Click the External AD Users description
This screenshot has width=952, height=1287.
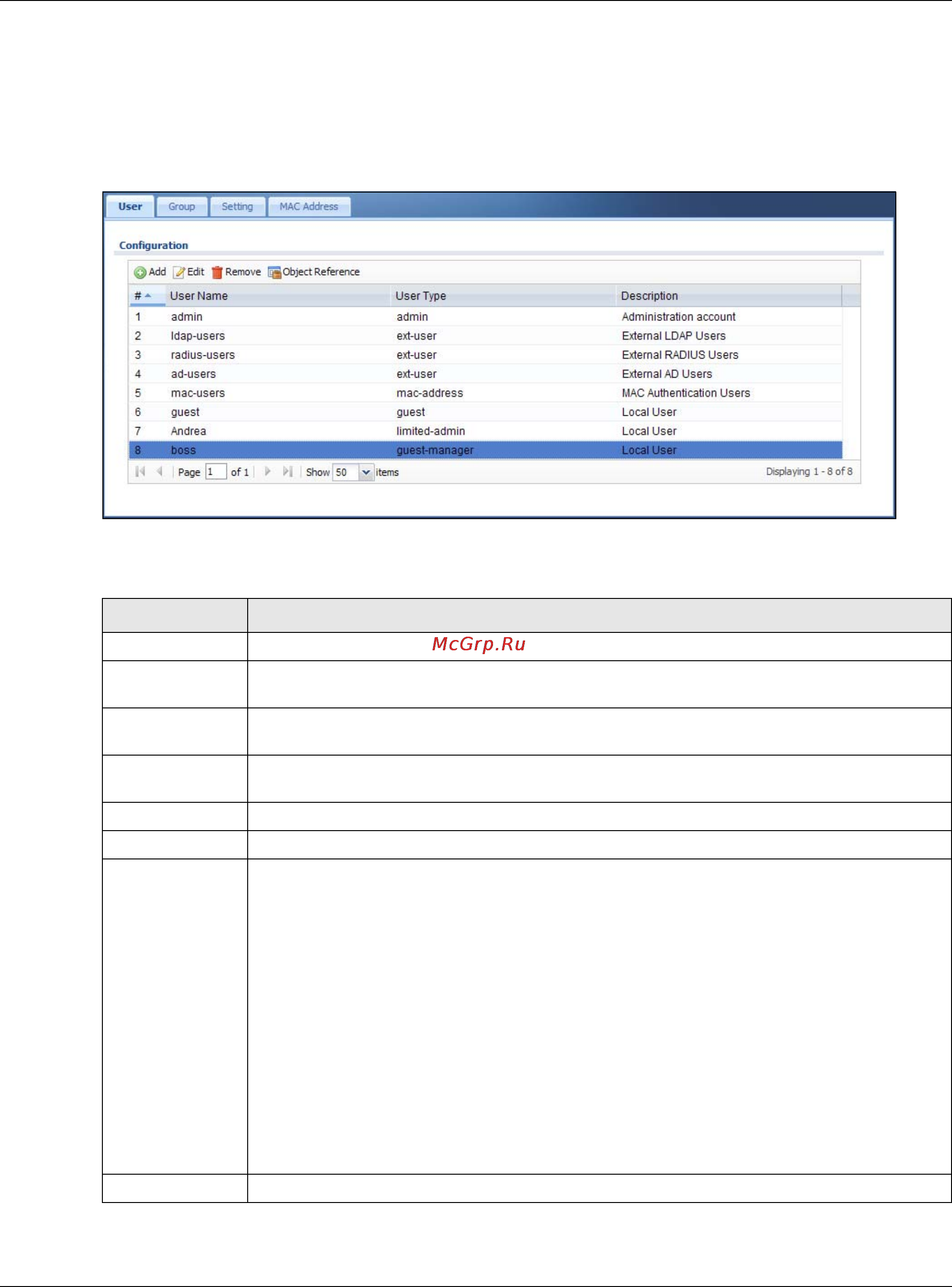[x=667, y=373]
